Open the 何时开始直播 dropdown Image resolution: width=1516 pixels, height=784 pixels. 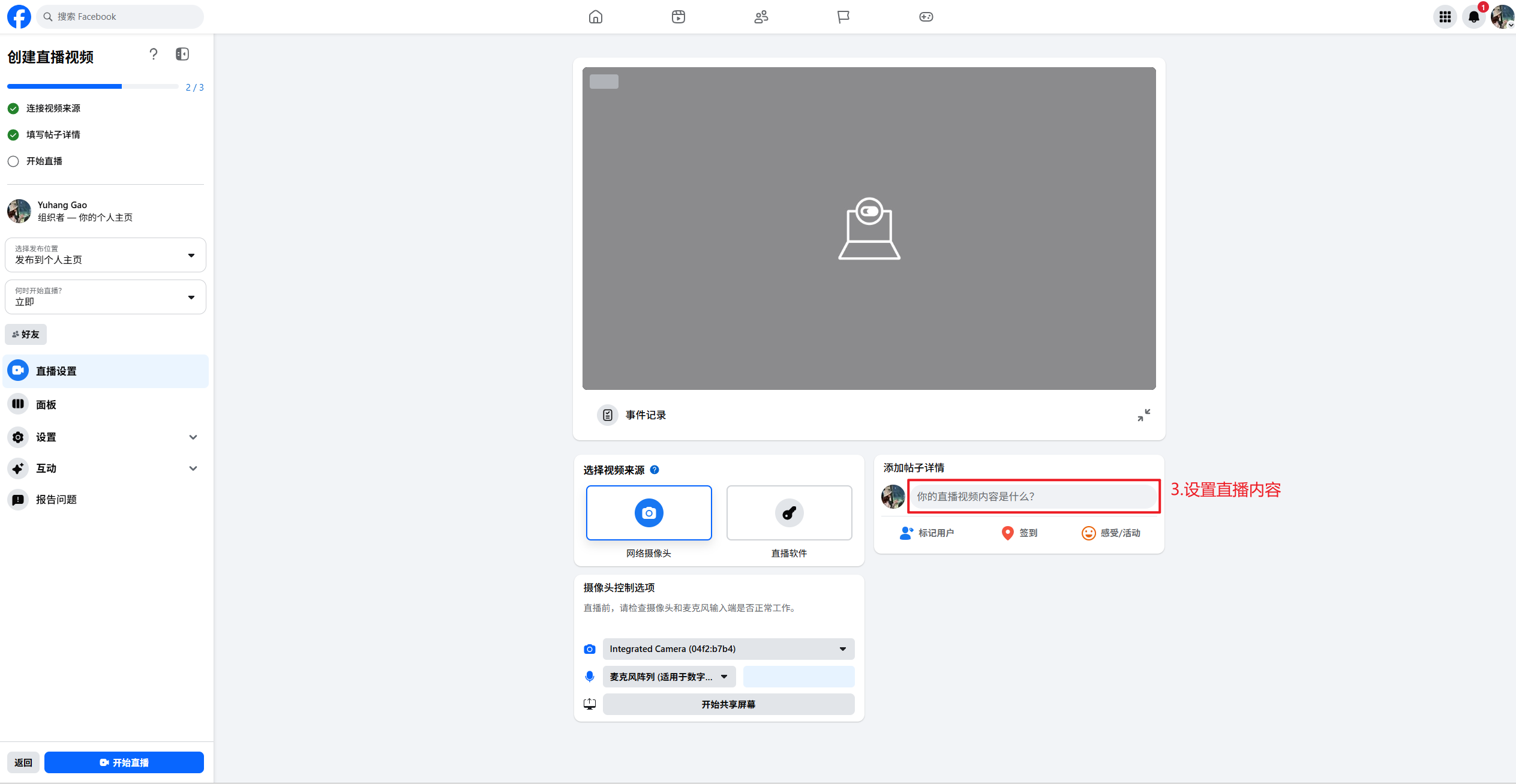tap(106, 297)
